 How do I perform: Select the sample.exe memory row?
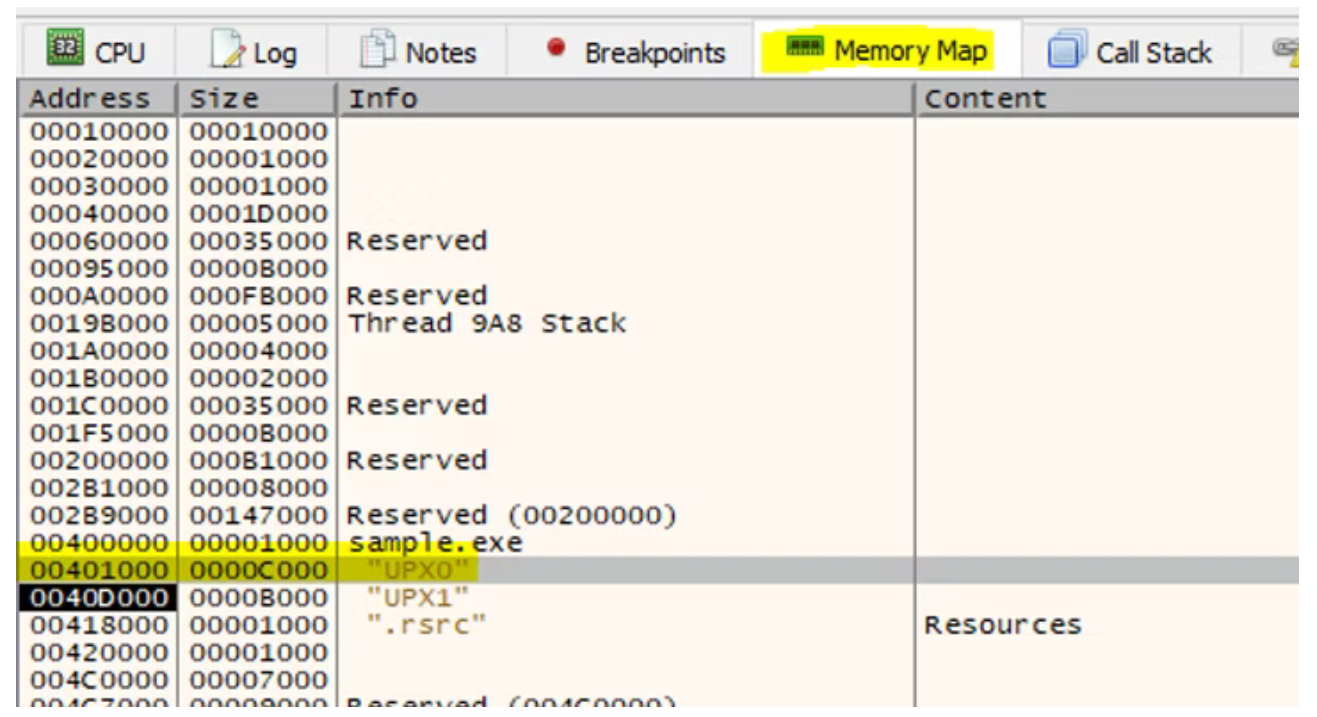pyautogui.click(x=435, y=543)
